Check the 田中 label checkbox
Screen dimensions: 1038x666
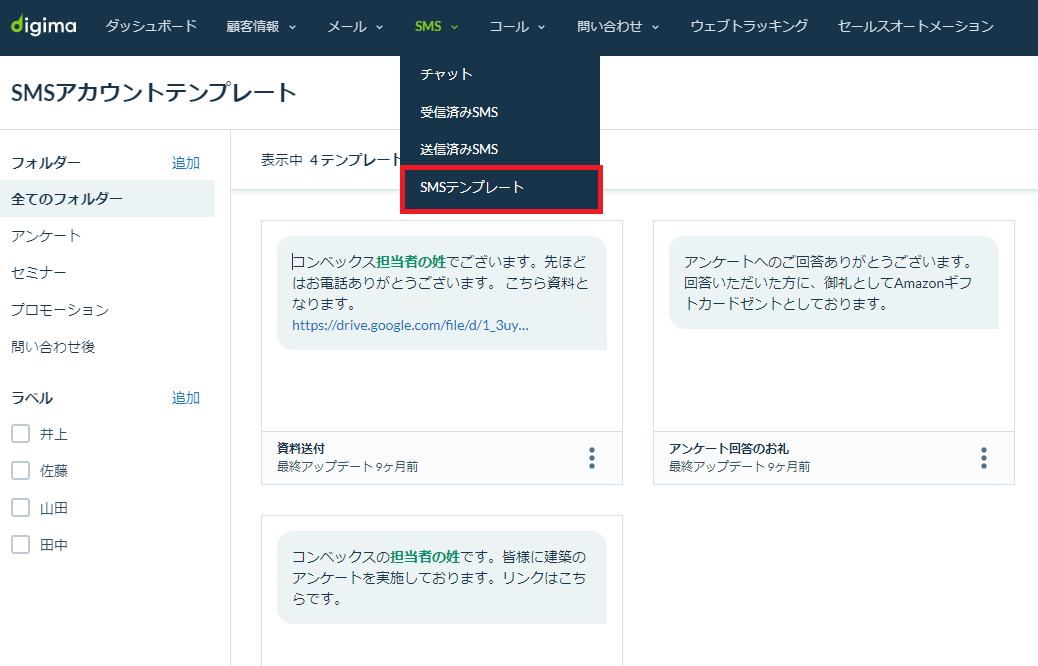click(21, 545)
